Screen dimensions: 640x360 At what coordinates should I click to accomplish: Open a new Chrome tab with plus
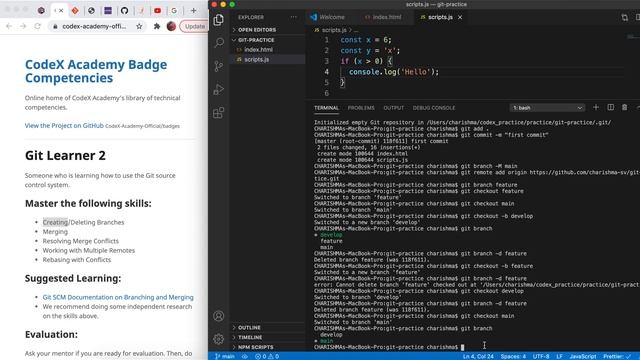[193, 11]
